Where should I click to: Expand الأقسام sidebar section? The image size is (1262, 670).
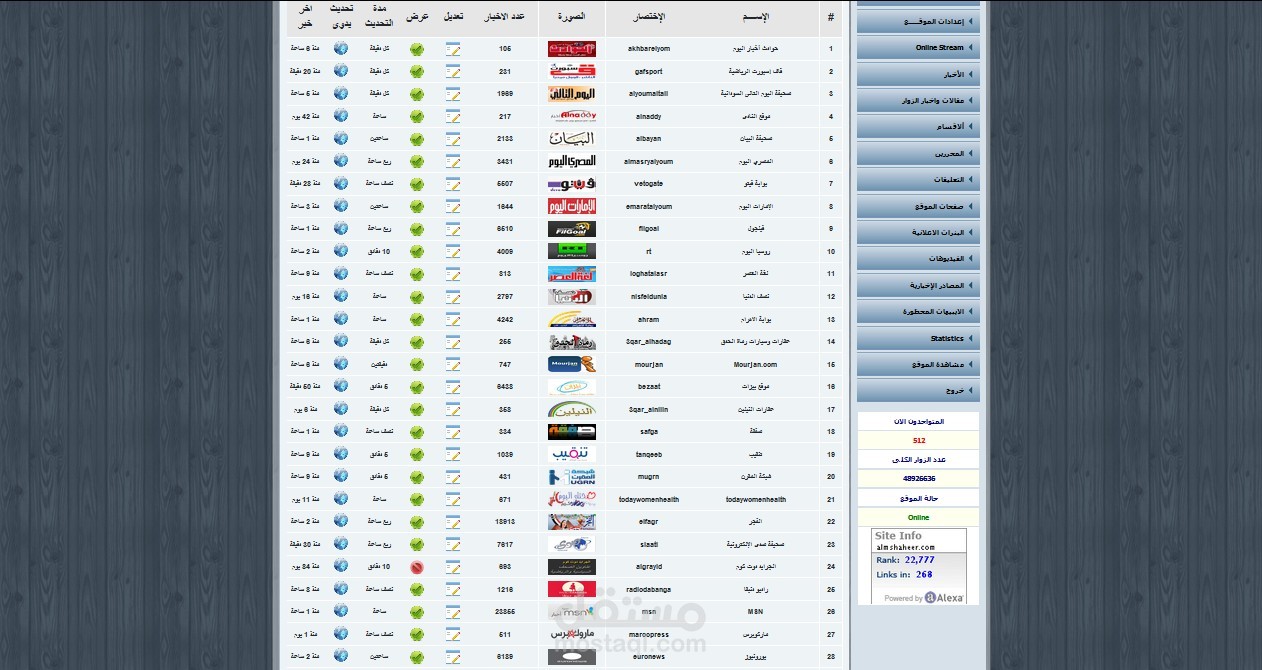click(918, 126)
